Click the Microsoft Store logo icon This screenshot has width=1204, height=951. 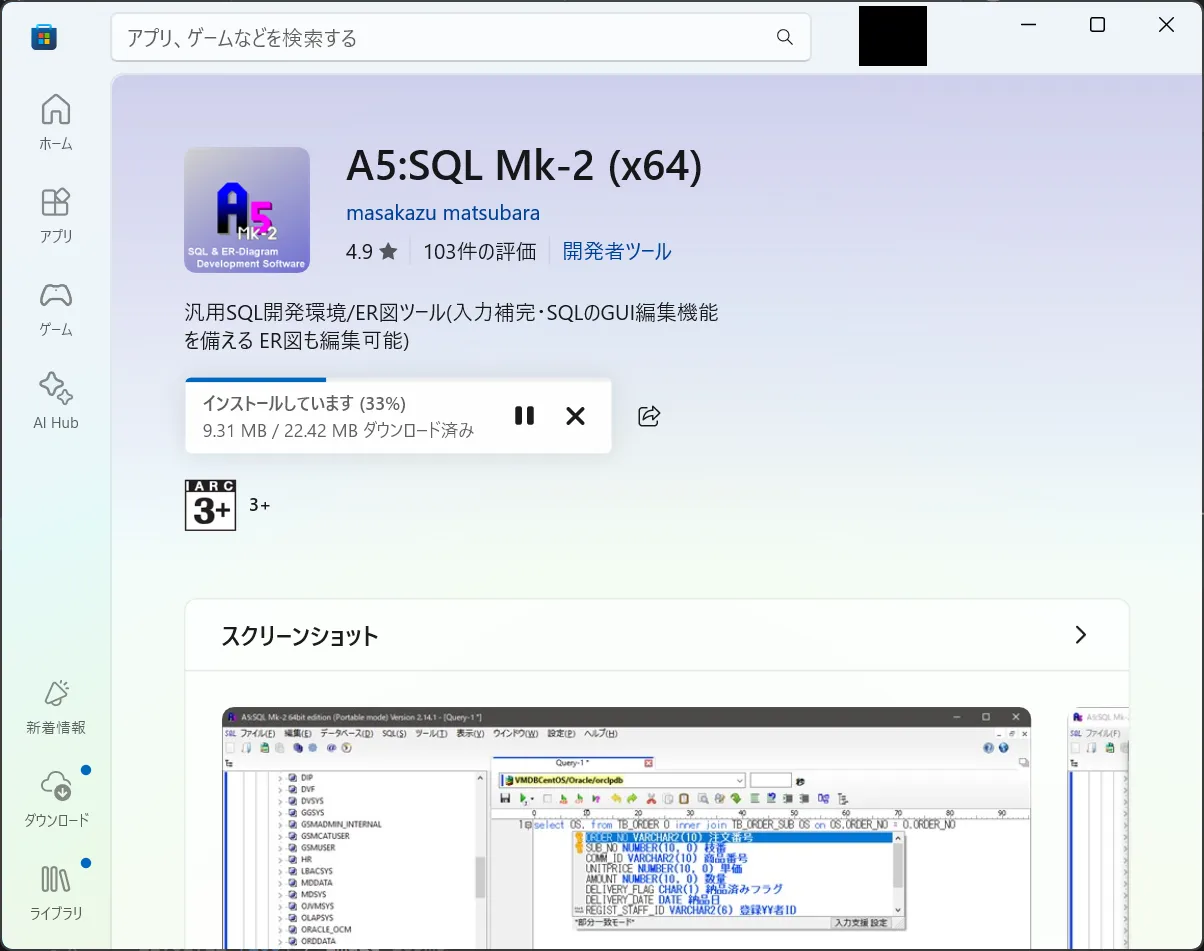(x=44, y=37)
